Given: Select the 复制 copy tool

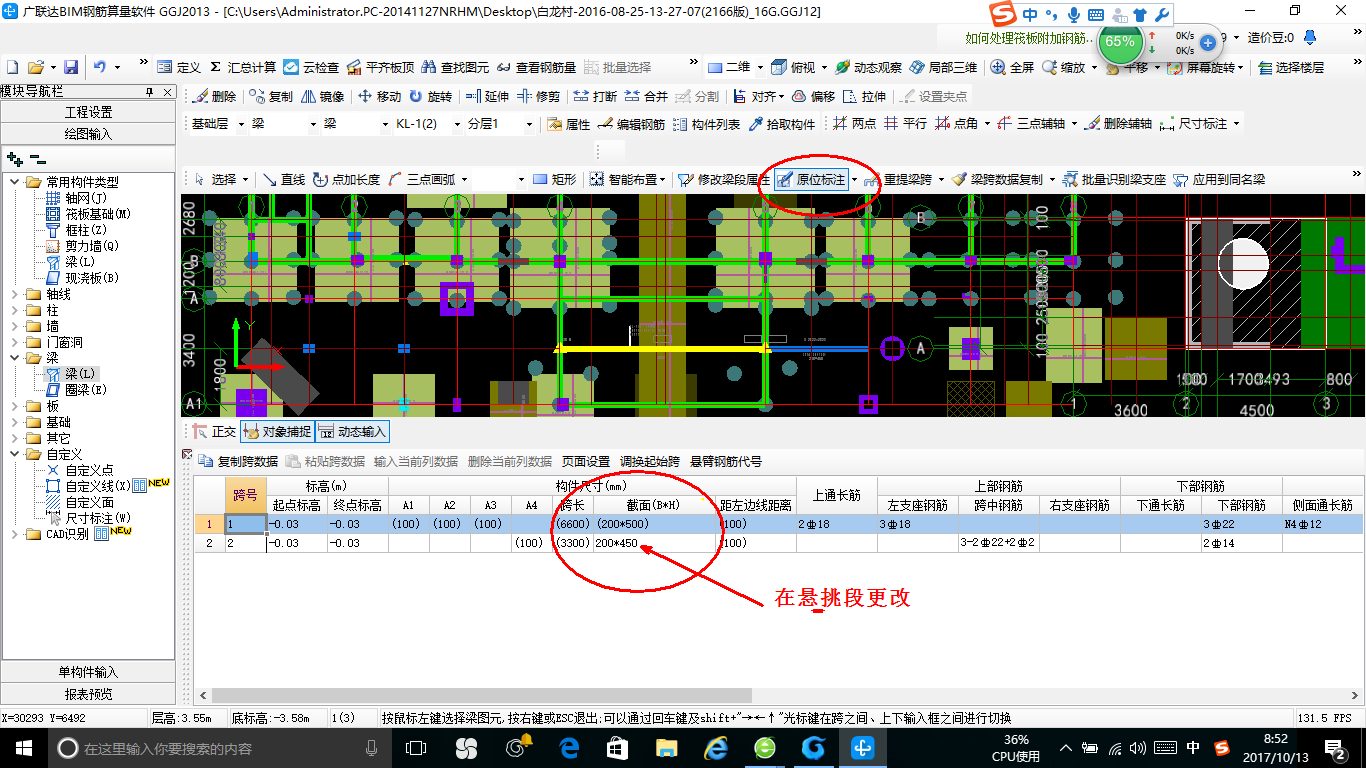Looking at the screenshot, I should tap(271, 96).
